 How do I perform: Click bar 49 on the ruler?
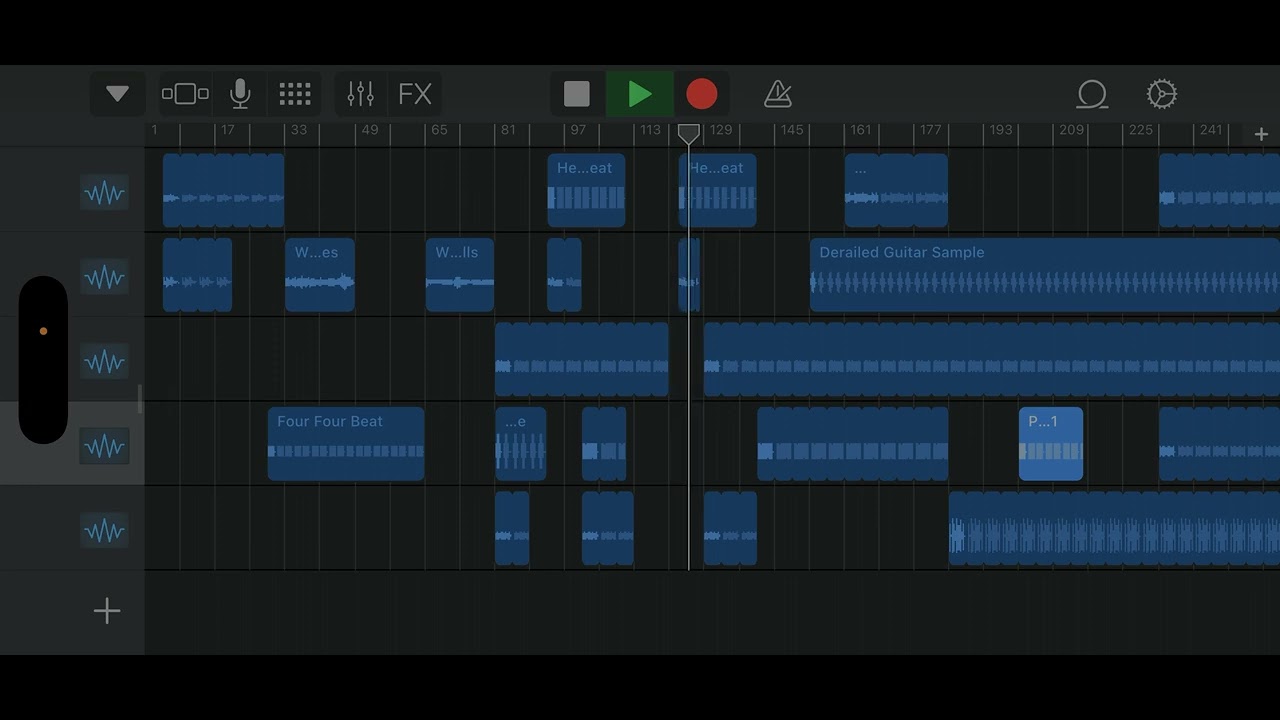click(370, 130)
